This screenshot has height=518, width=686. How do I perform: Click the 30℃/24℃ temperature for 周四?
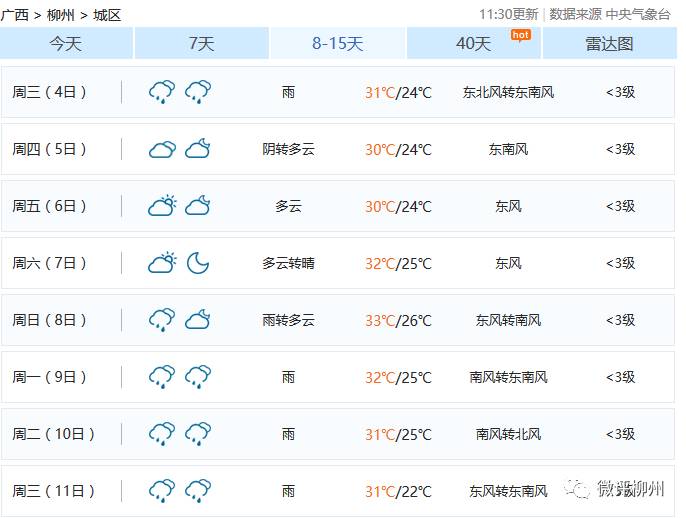click(398, 150)
